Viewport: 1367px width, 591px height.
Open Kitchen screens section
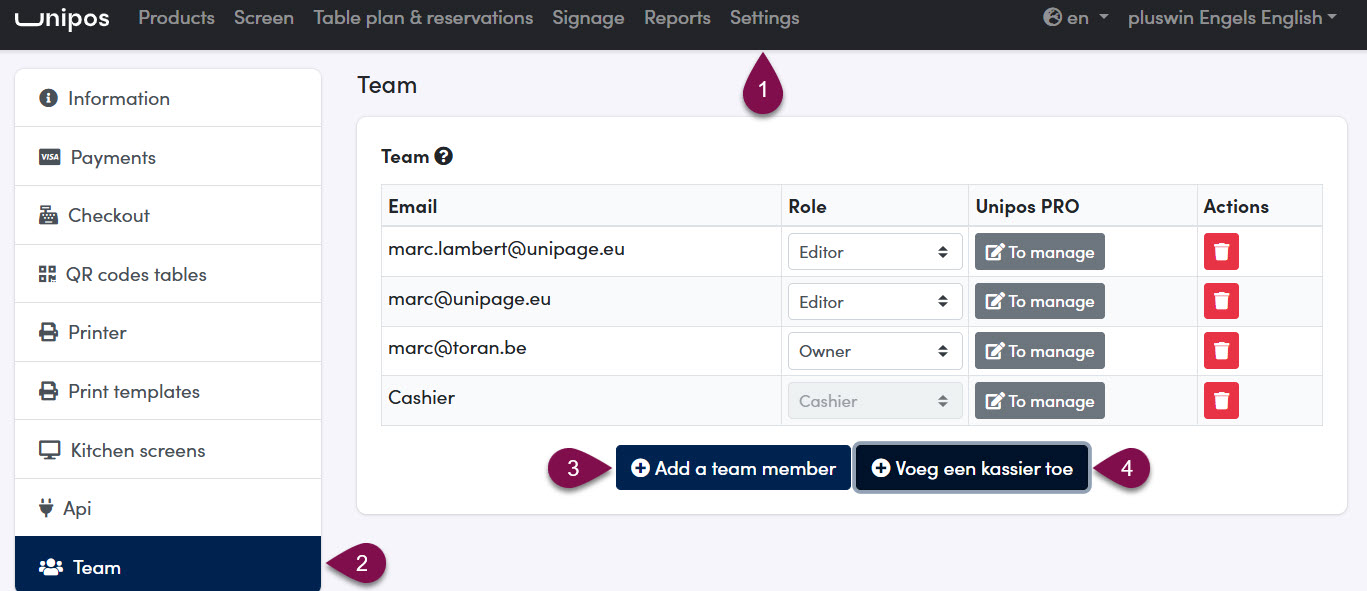click(x=168, y=450)
